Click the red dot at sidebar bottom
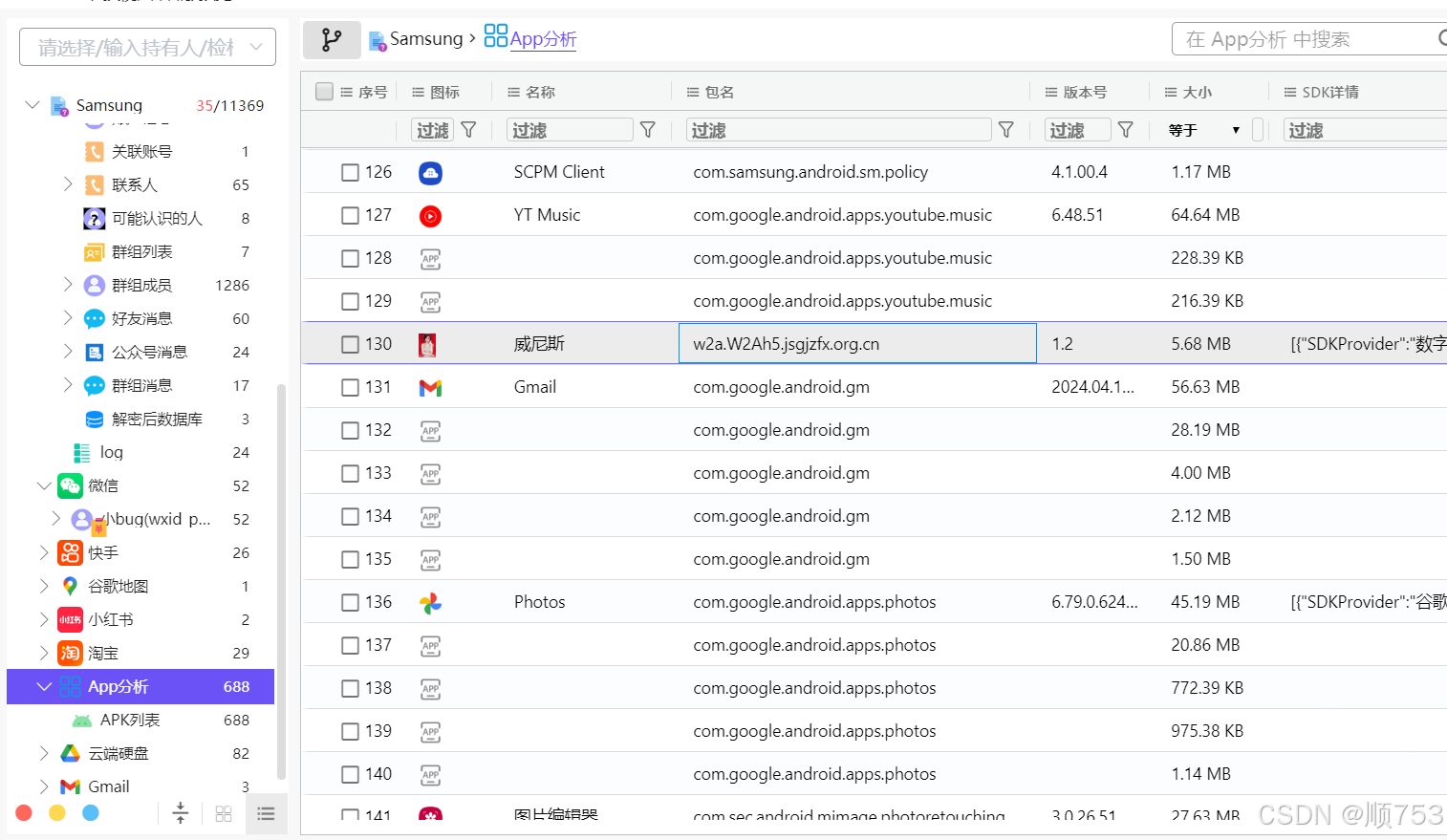The height and width of the screenshot is (840, 1447). [x=24, y=813]
